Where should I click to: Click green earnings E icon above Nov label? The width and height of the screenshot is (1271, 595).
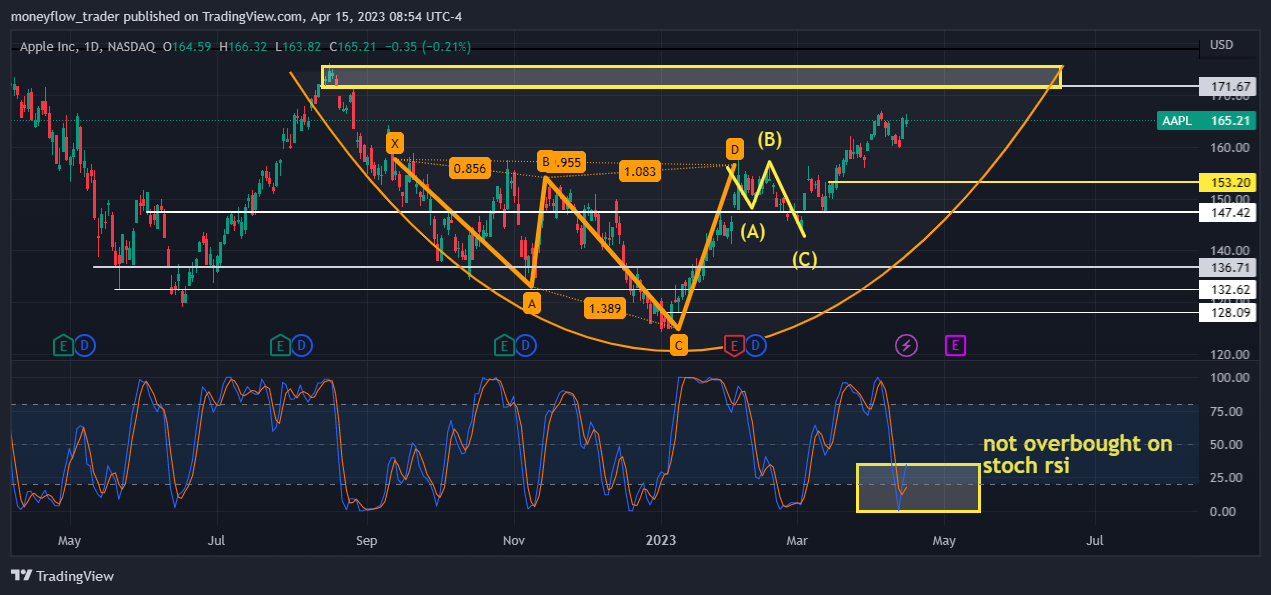point(506,346)
